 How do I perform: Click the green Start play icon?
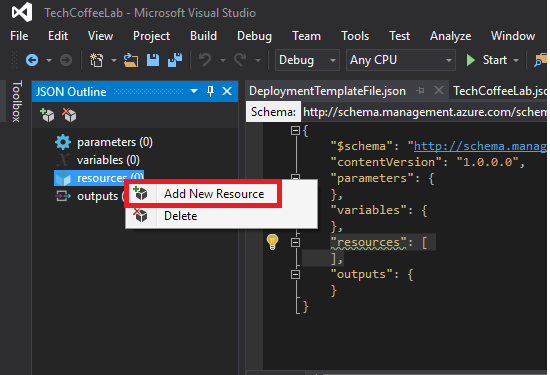(x=471, y=60)
